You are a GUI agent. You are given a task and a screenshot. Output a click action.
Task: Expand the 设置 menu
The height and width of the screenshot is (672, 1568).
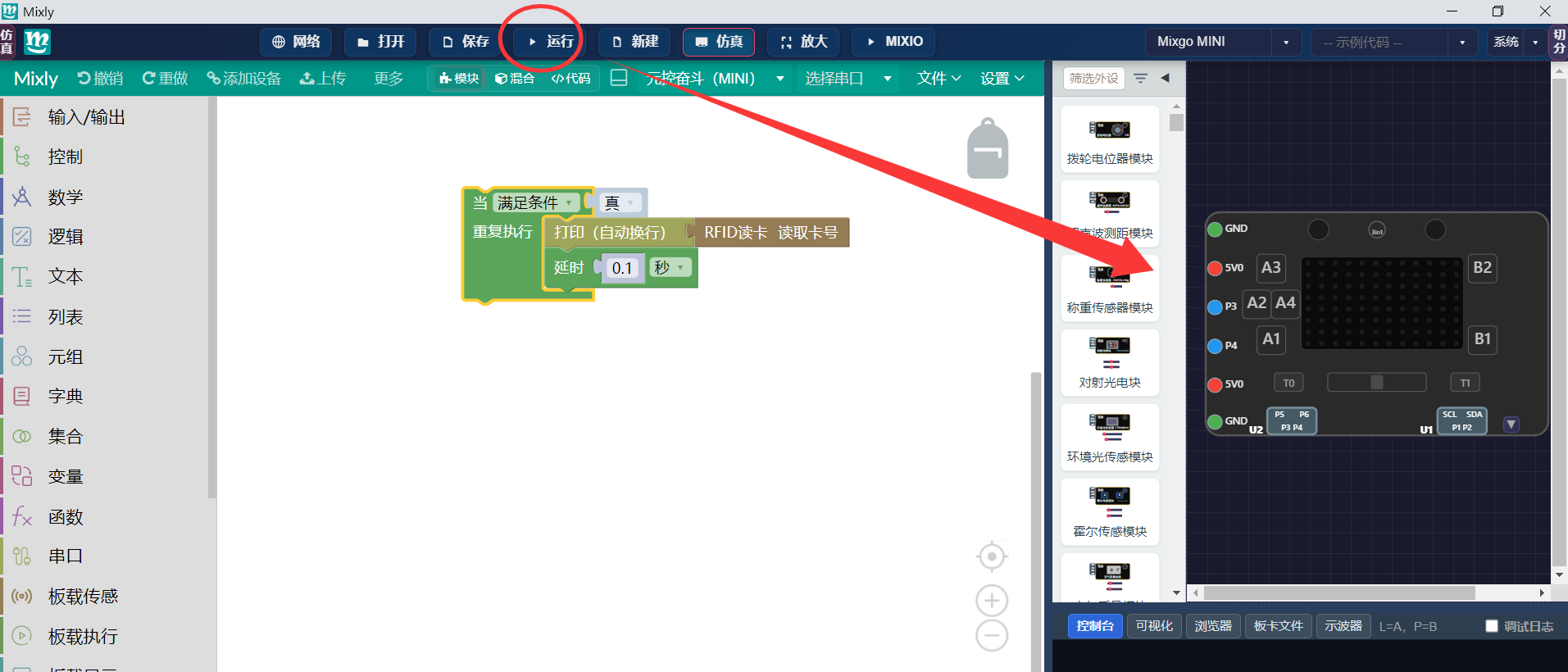1002,79
